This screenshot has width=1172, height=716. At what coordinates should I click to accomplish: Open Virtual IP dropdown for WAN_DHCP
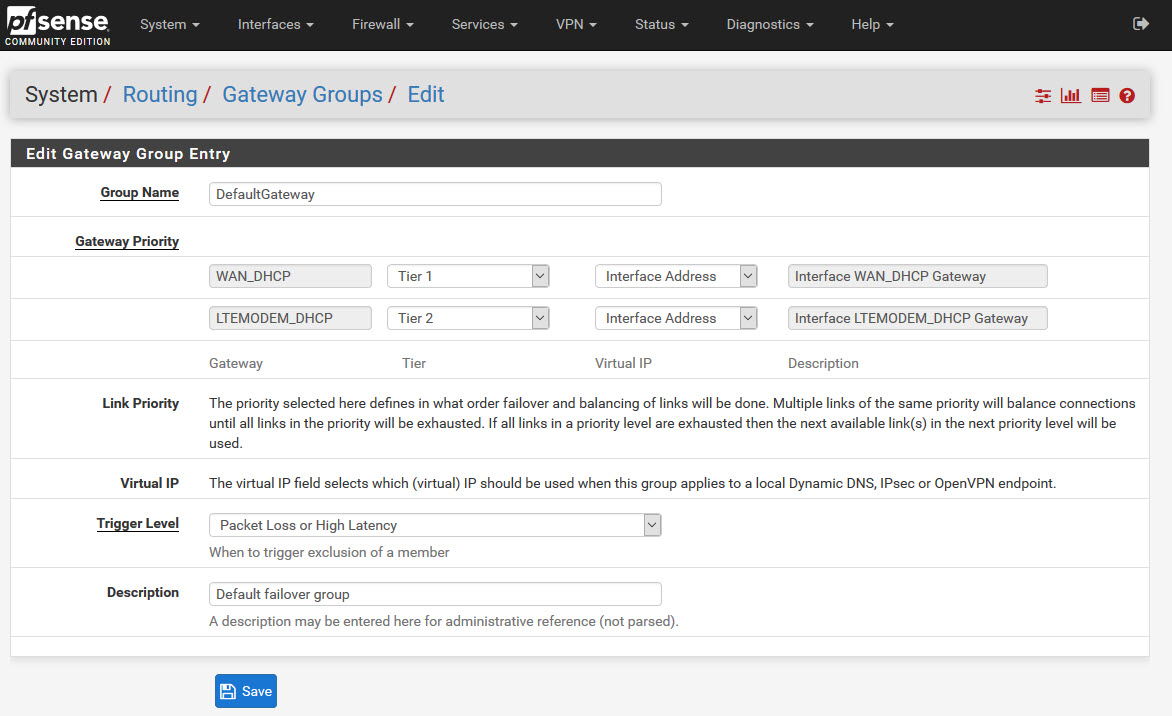point(676,276)
